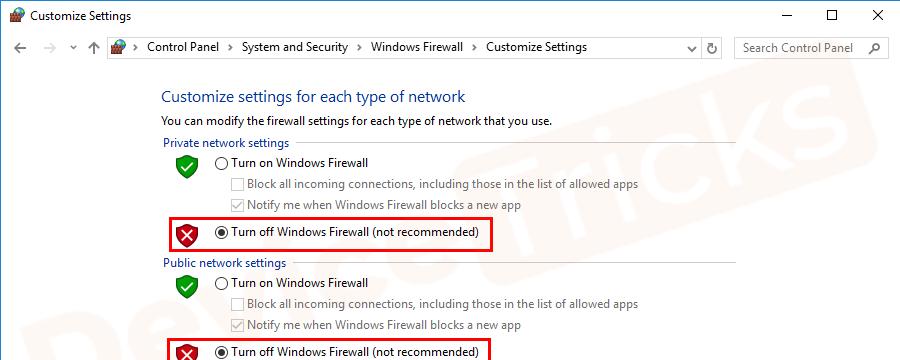Click the firewall icon in address bar

click(x=118, y=47)
